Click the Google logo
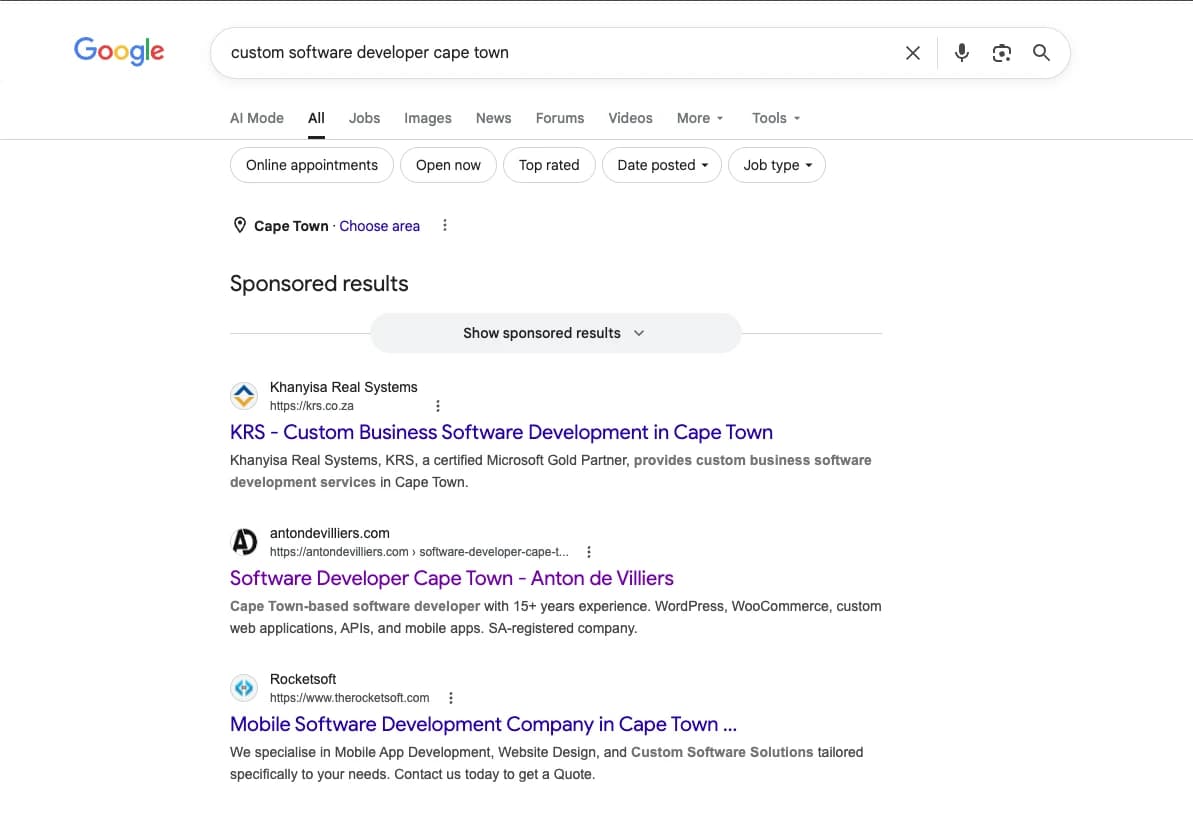This screenshot has height=813, width=1193. tap(119, 51)
